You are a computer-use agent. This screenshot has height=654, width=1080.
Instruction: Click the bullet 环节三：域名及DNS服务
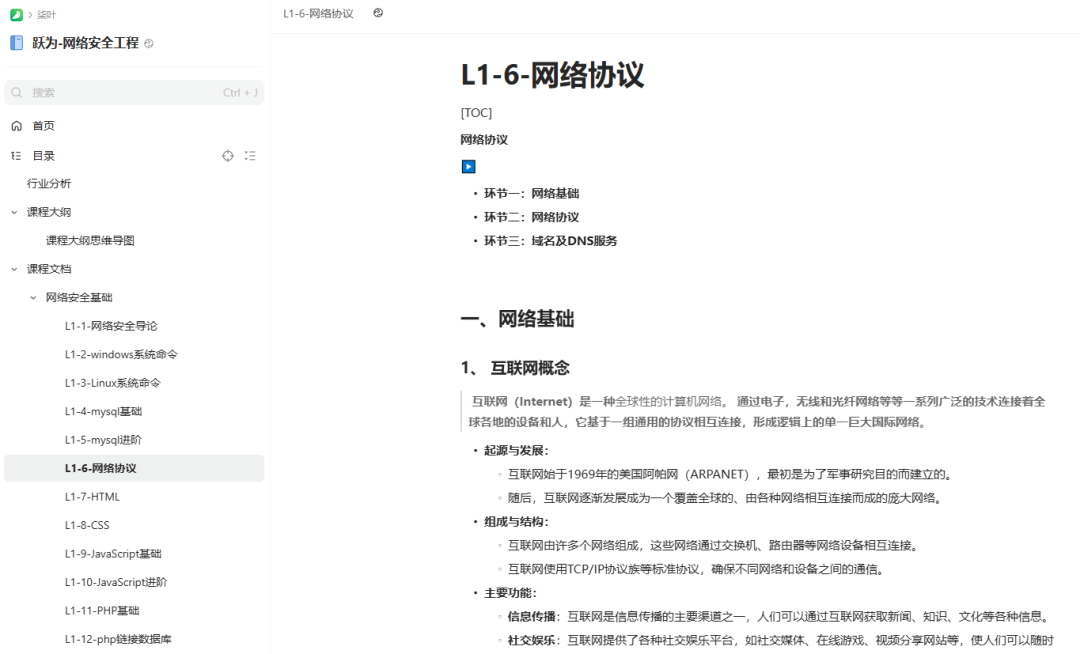[x=550, y=241]
